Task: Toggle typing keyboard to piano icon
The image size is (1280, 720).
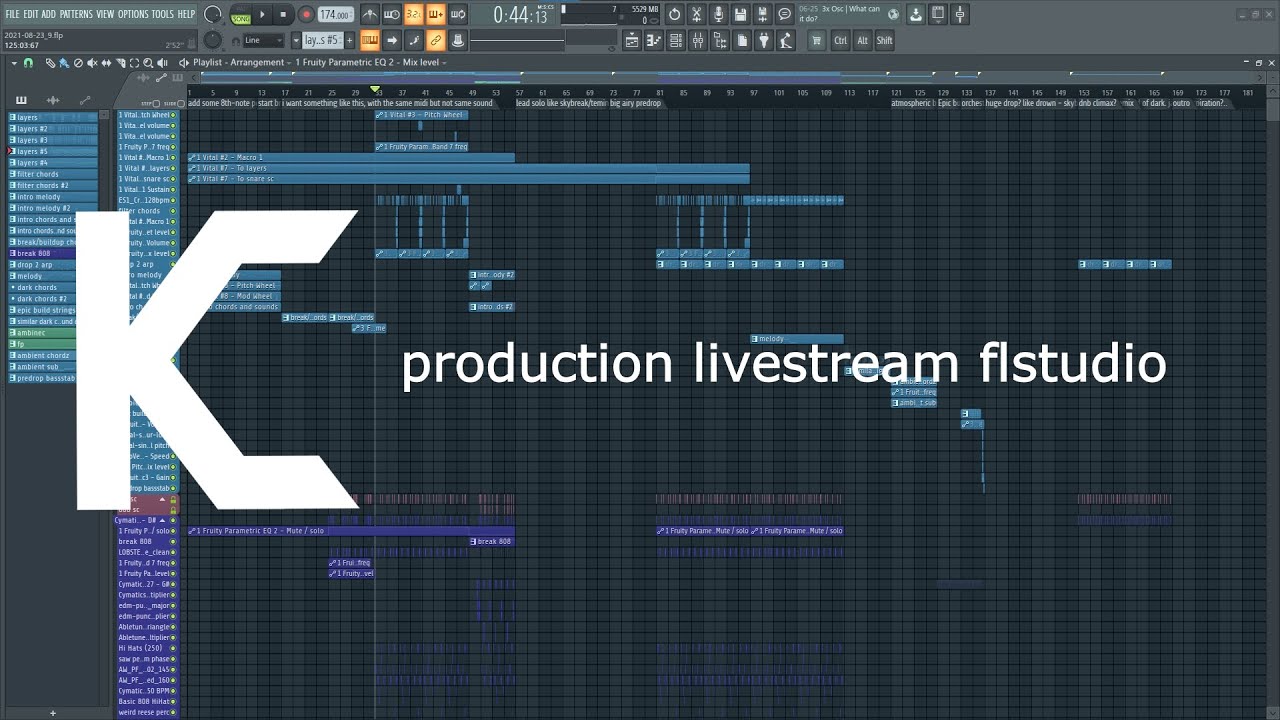Action: 370,40
